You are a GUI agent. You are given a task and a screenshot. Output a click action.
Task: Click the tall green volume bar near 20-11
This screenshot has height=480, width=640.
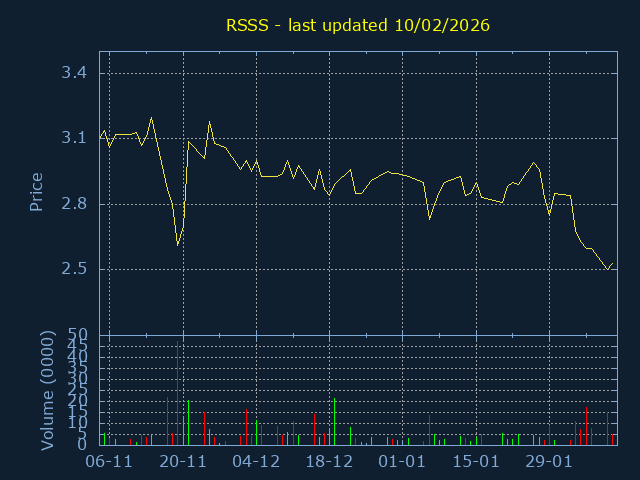click(188, 423)
